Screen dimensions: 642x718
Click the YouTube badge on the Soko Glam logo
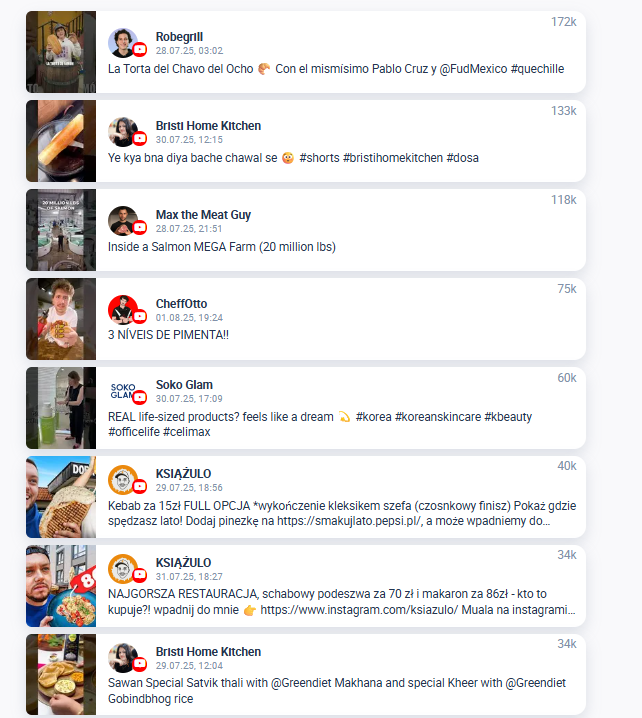tap(140, 397)
